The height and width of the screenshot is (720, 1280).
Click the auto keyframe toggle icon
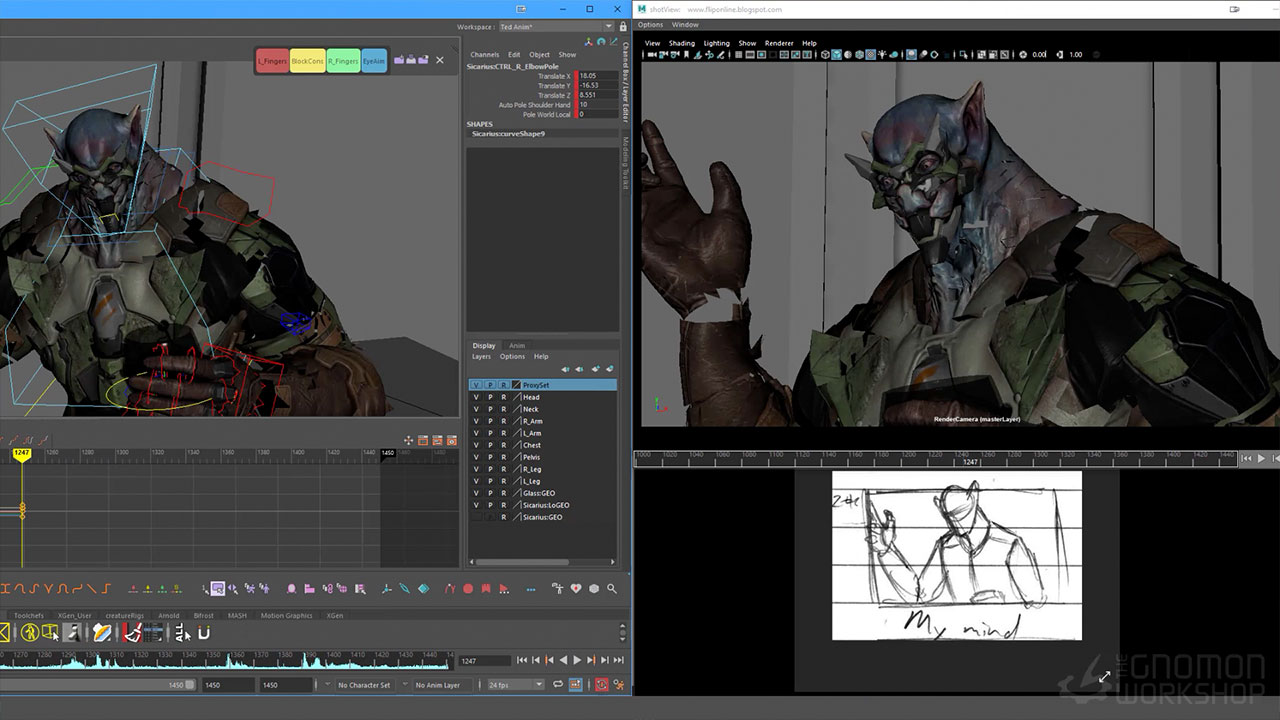coord(601,685)
